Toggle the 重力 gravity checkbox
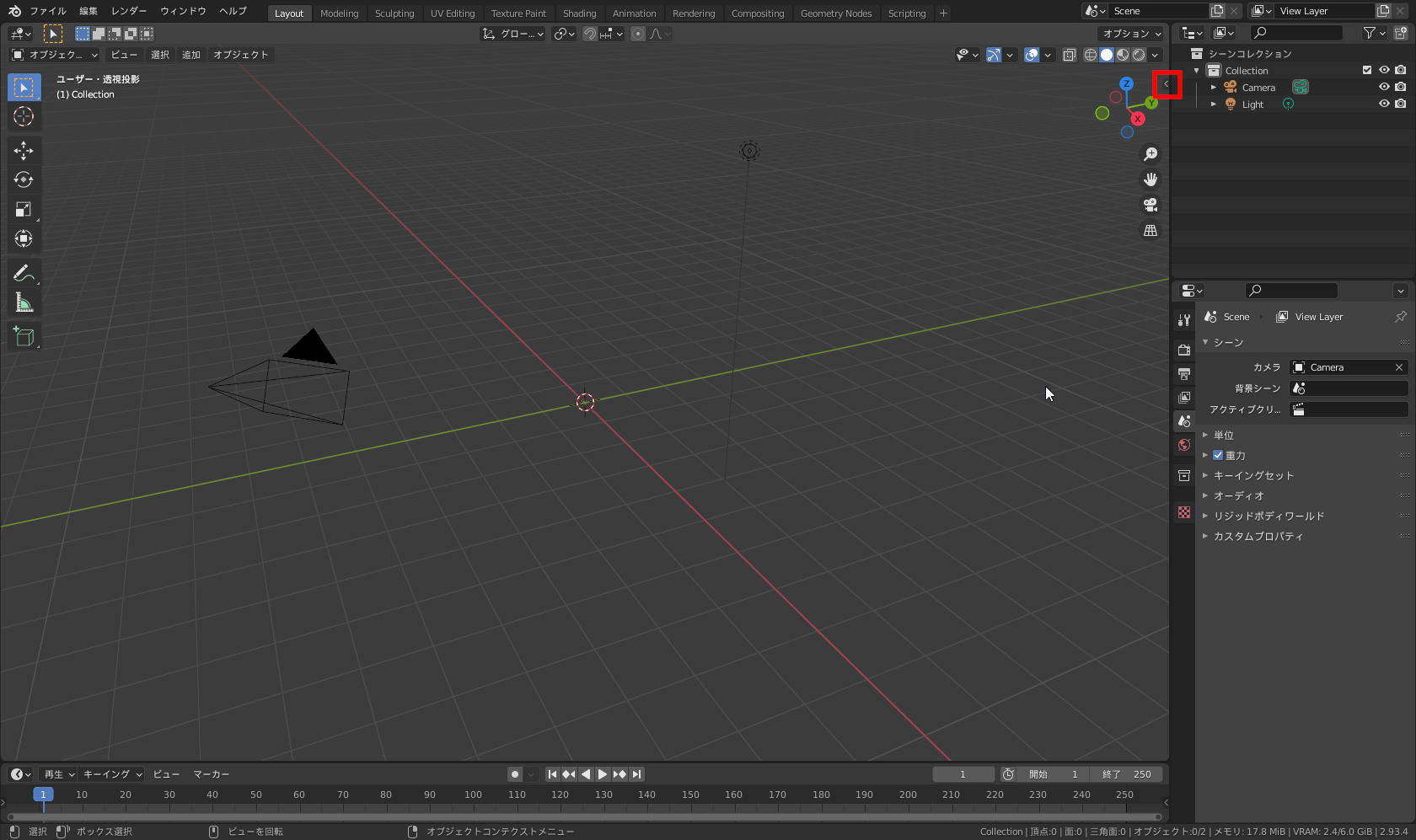Screen dimensions: 1416x840 pyautogui.click(x=1218, y=455)
